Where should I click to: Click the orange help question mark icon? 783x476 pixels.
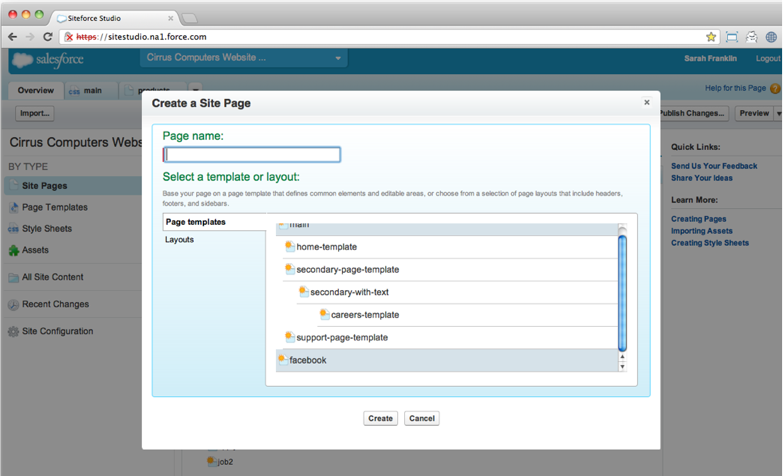[x=775, y=89]
